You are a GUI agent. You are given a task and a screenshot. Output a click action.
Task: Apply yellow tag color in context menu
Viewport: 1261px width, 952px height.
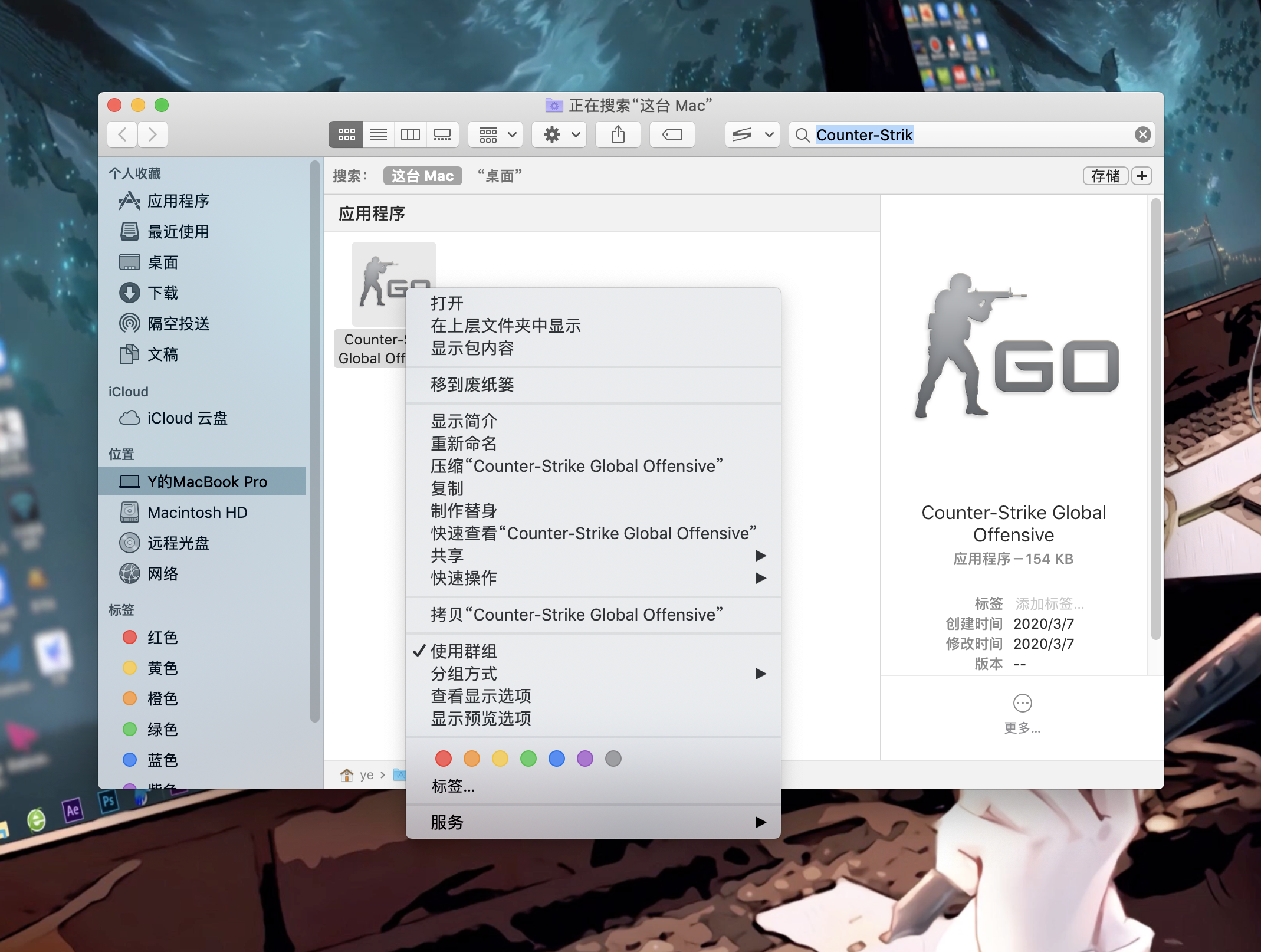(x=500, y=759)
